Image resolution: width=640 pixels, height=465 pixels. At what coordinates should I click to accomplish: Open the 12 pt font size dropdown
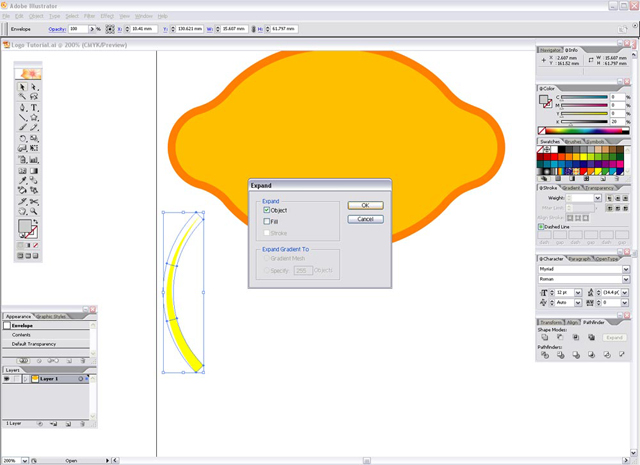click(578, 293)
